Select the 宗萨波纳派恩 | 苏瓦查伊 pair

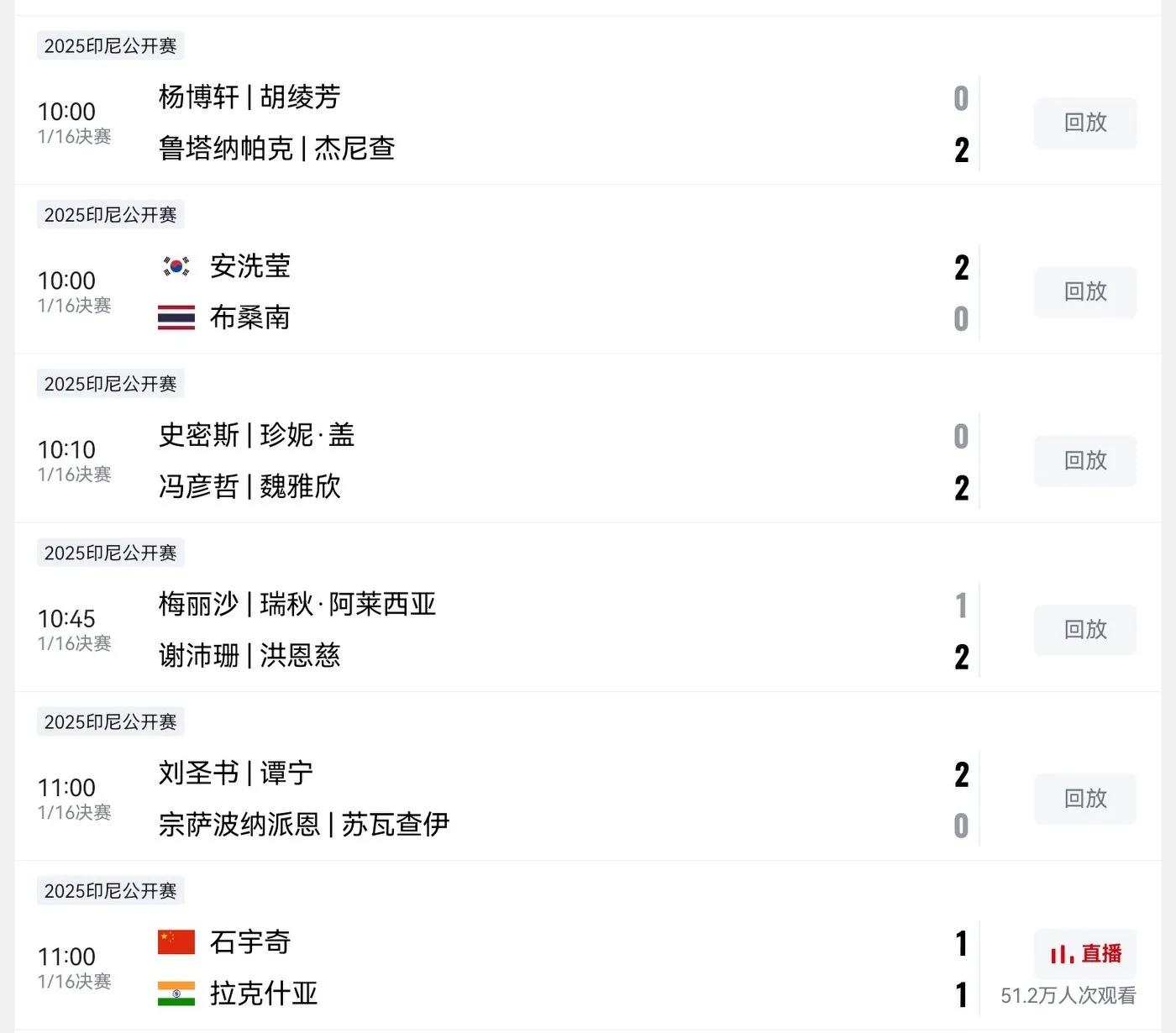click(304, 825)
